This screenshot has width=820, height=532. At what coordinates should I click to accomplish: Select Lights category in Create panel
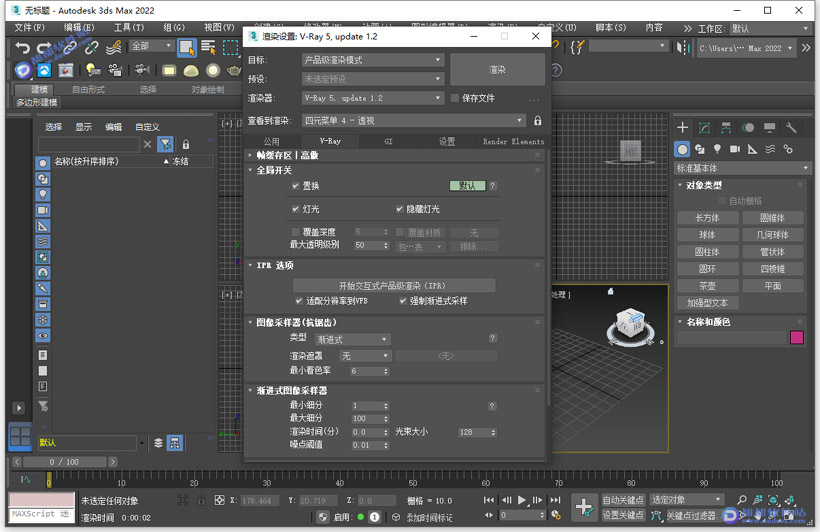tap(717, 150)
